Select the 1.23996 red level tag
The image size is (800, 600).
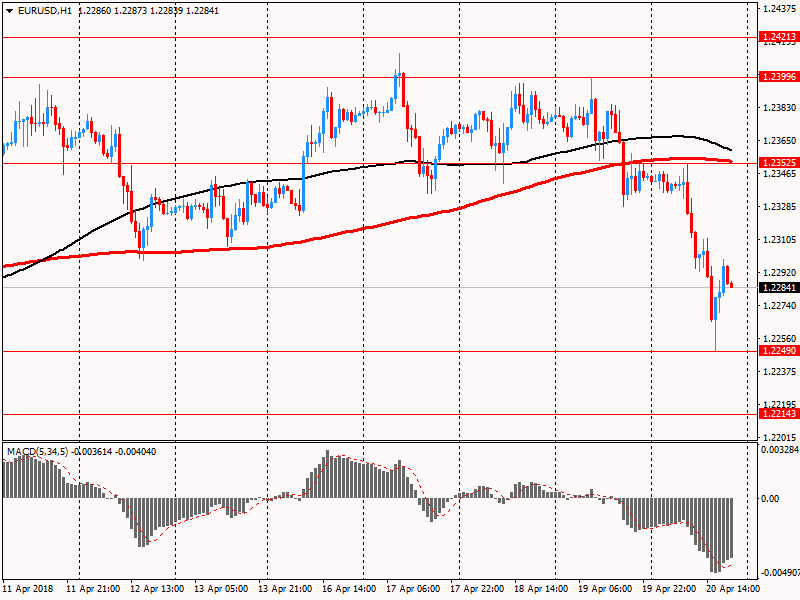tap(779, 77)
